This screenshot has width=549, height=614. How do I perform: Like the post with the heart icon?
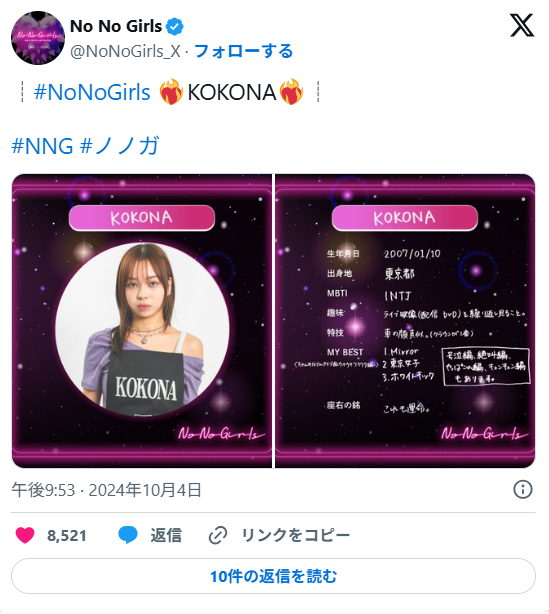click(x=25, y=535)
